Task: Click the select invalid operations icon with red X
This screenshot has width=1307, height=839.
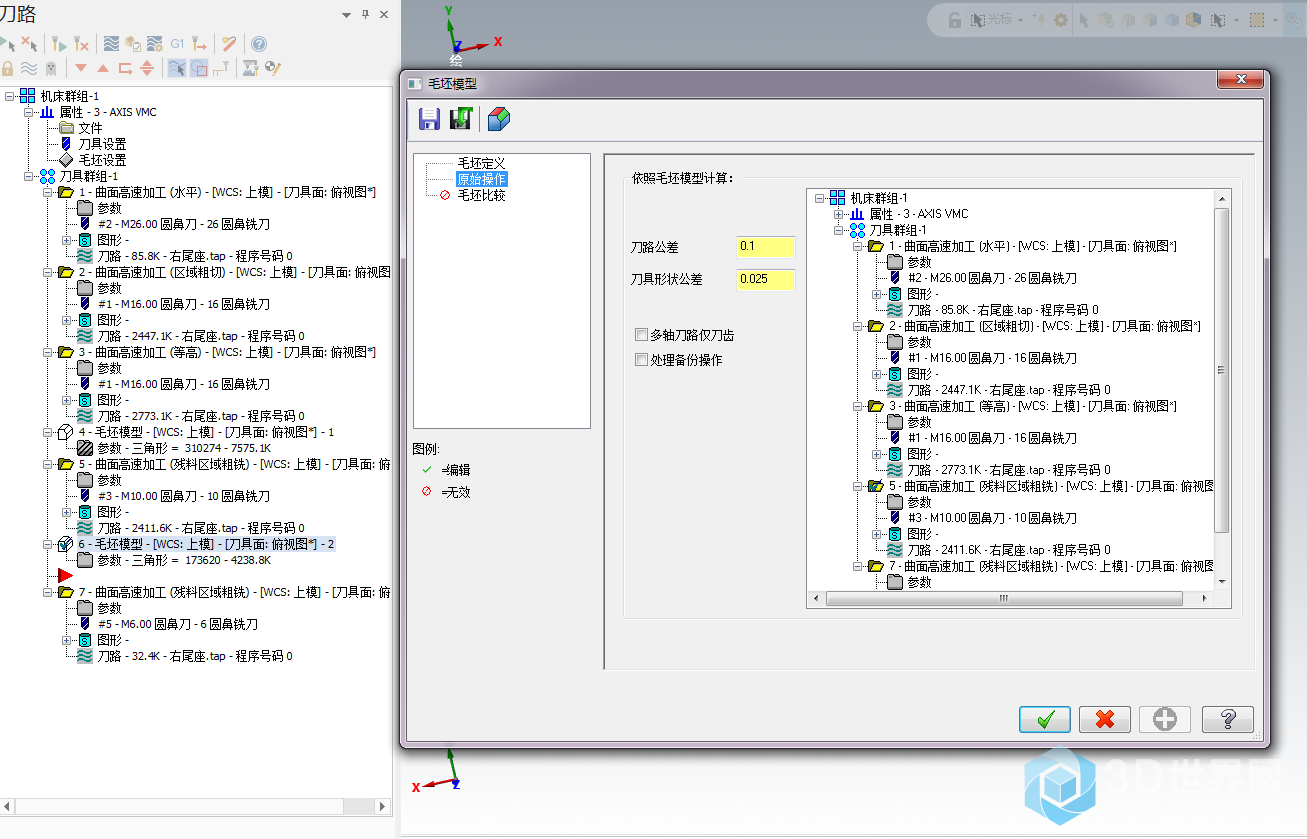Action: (x=29, y=44)
